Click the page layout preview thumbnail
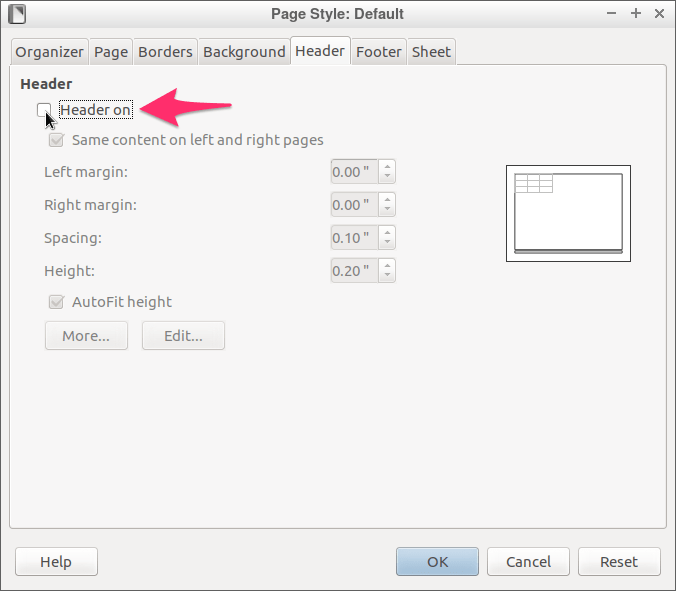The image size is (676, 591). pyautogui.click(x=568, y=213)
